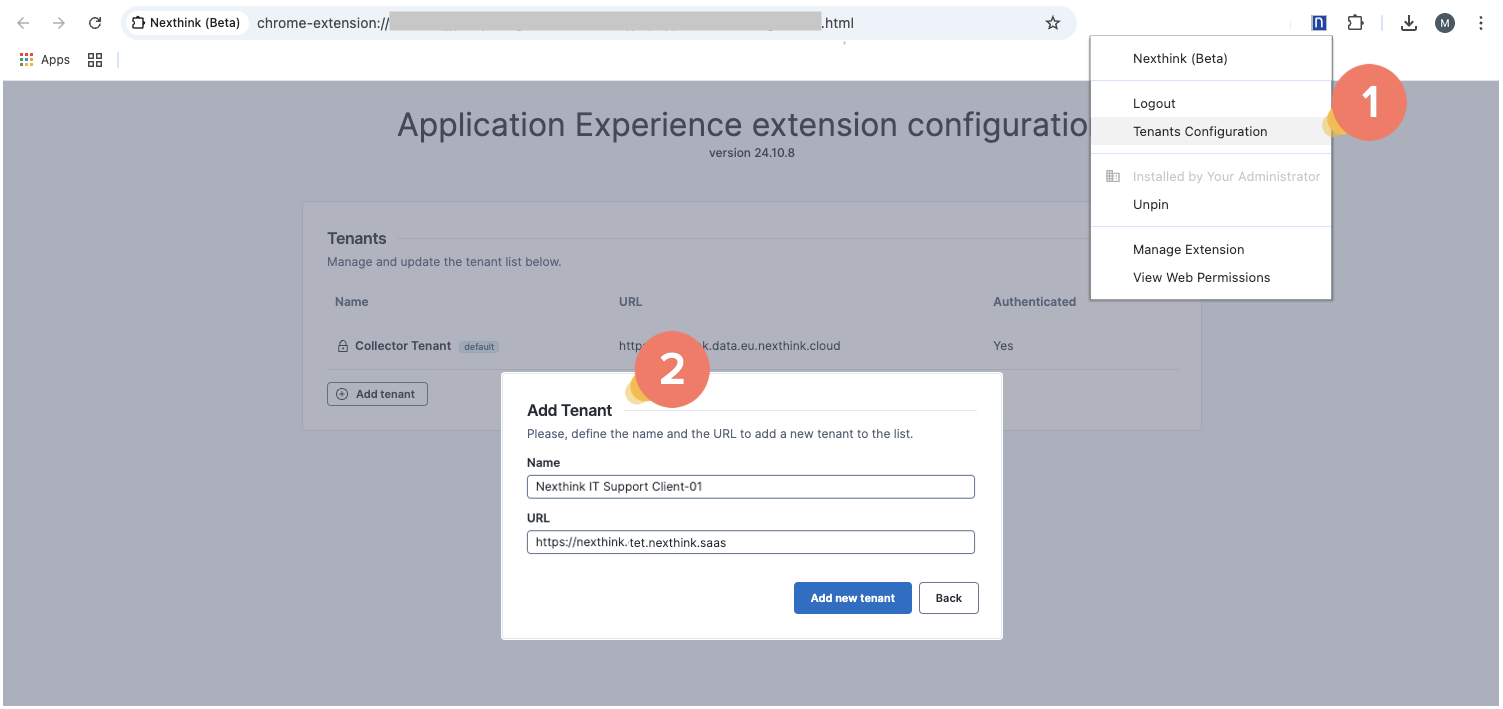Image resolution: width=1503 pixels, height=709 pixels.
Task: Click the Add tenant button
Action: [x=377, y=394]
